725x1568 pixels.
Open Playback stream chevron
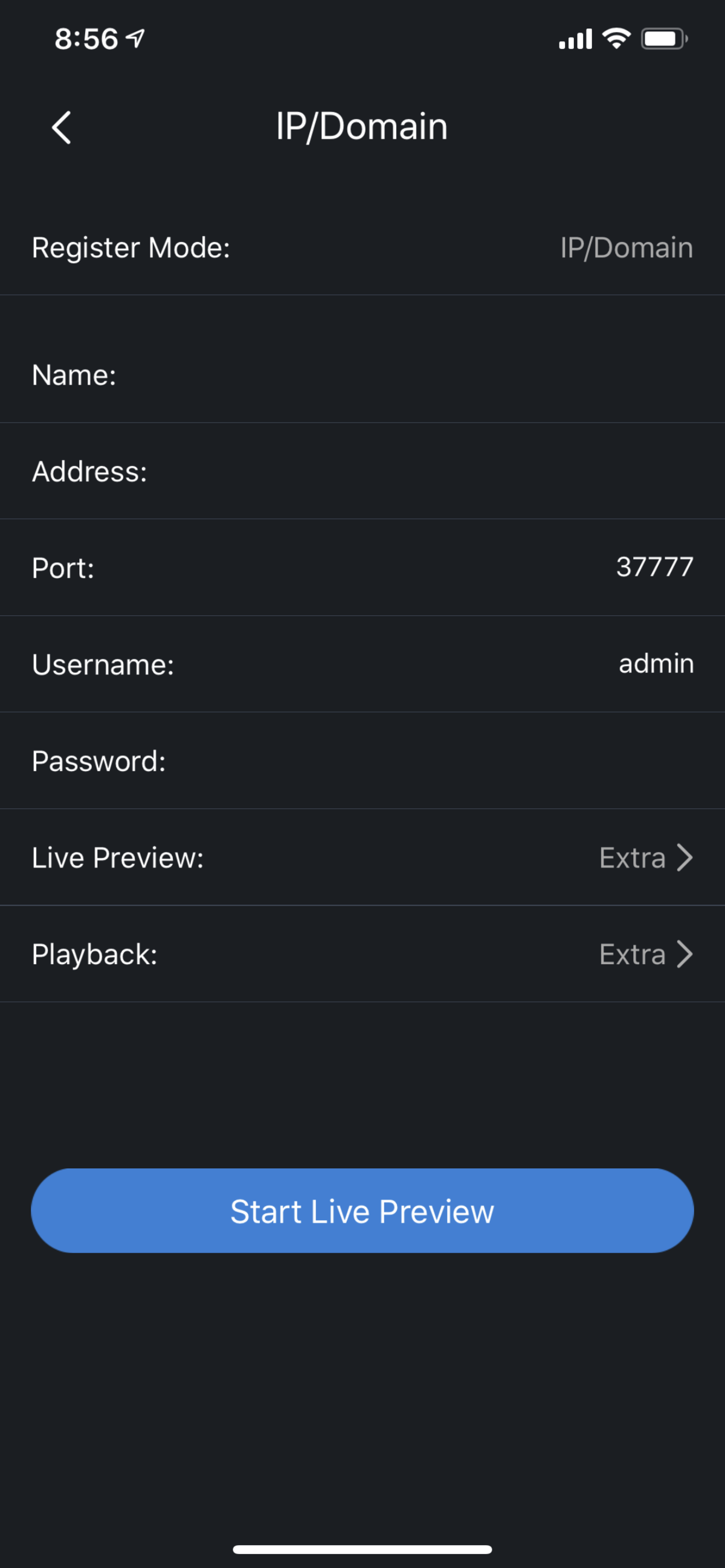click(685, 955)
